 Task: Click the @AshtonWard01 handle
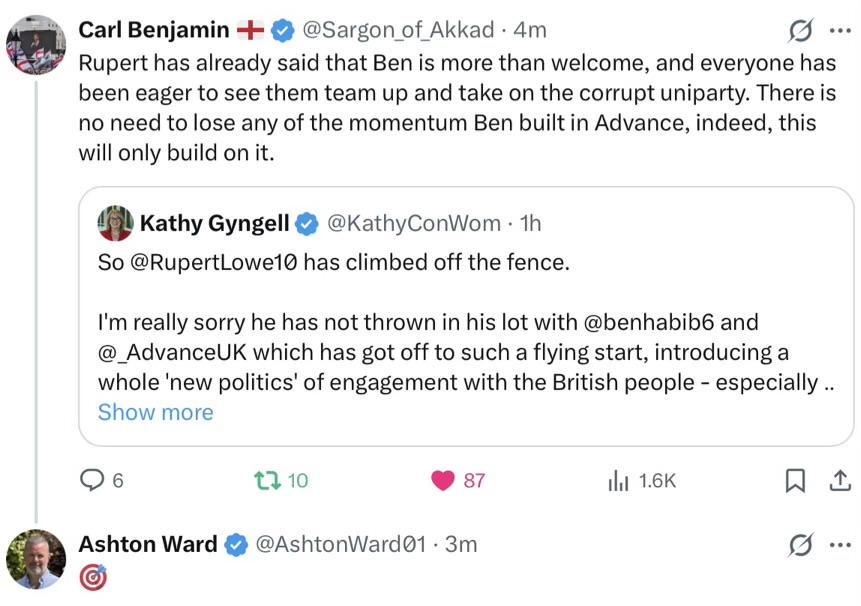click(341, 545)
